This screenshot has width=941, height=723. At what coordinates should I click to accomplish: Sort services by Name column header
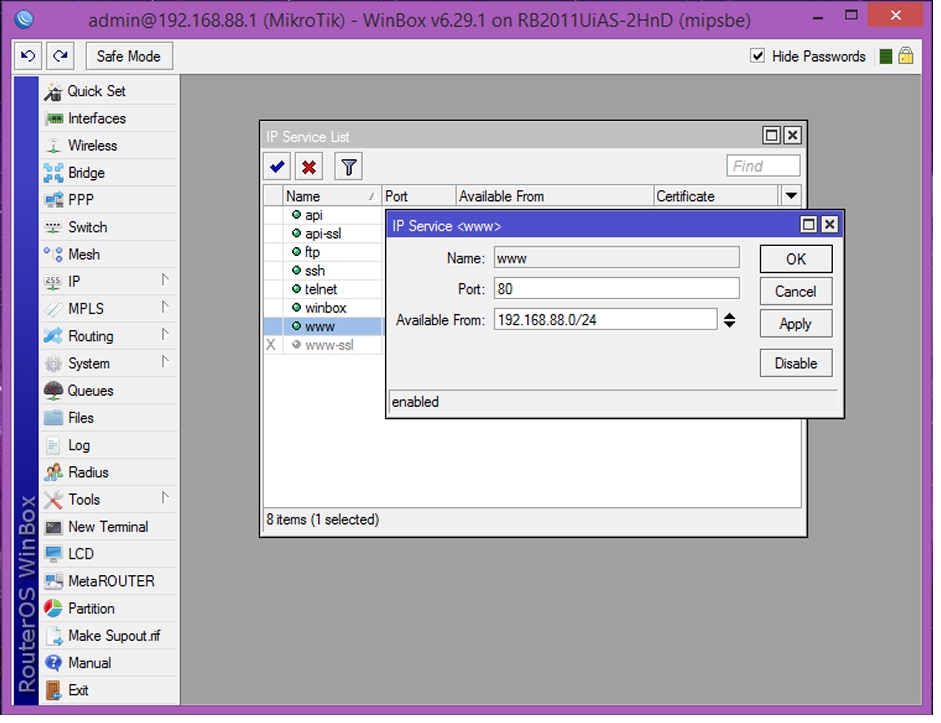(x=332, y=196)
